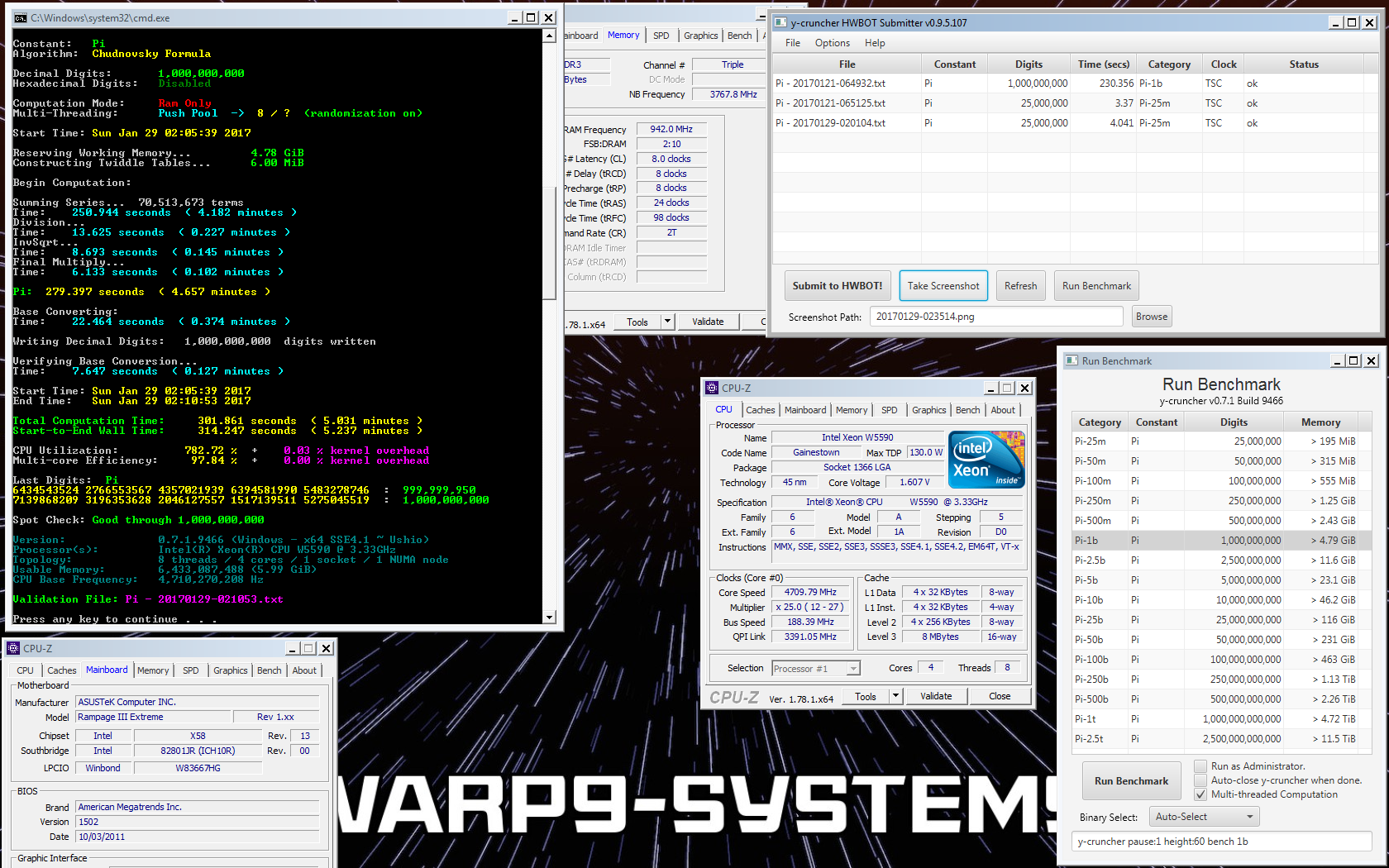Click Validate button in memory CPU-Z window
Screen dimensions: 1389x868
pos(708,322)
